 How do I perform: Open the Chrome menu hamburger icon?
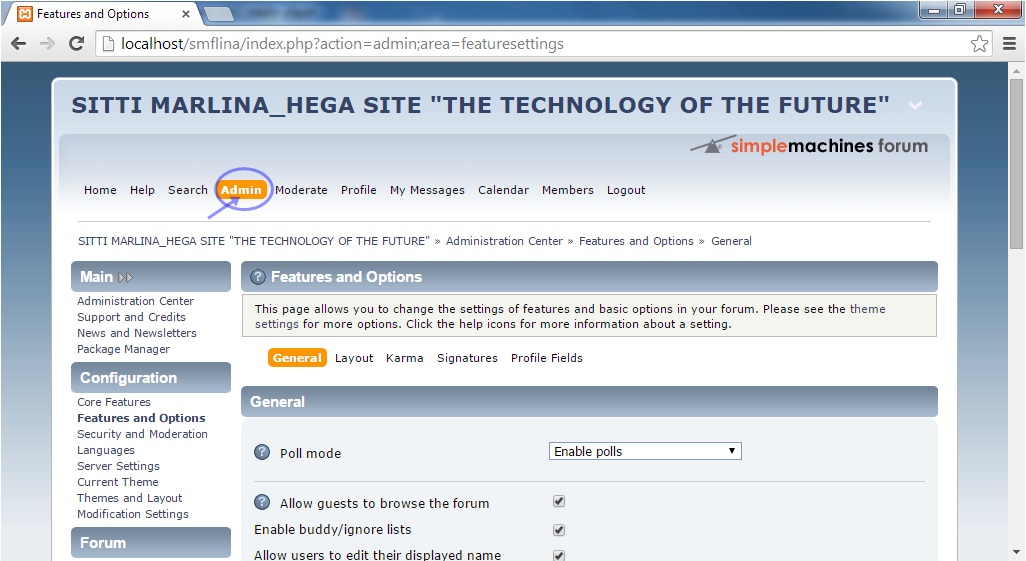1006,44
